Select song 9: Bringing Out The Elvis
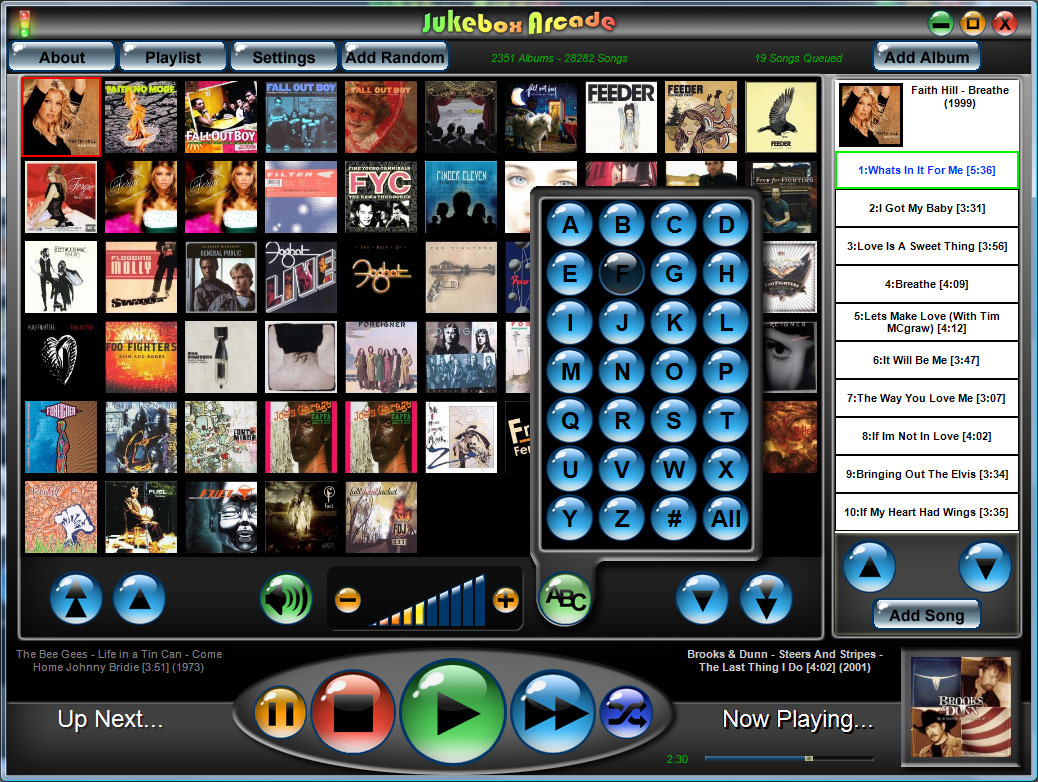This screenshot has width=1038, height=782. pos(927,474)
